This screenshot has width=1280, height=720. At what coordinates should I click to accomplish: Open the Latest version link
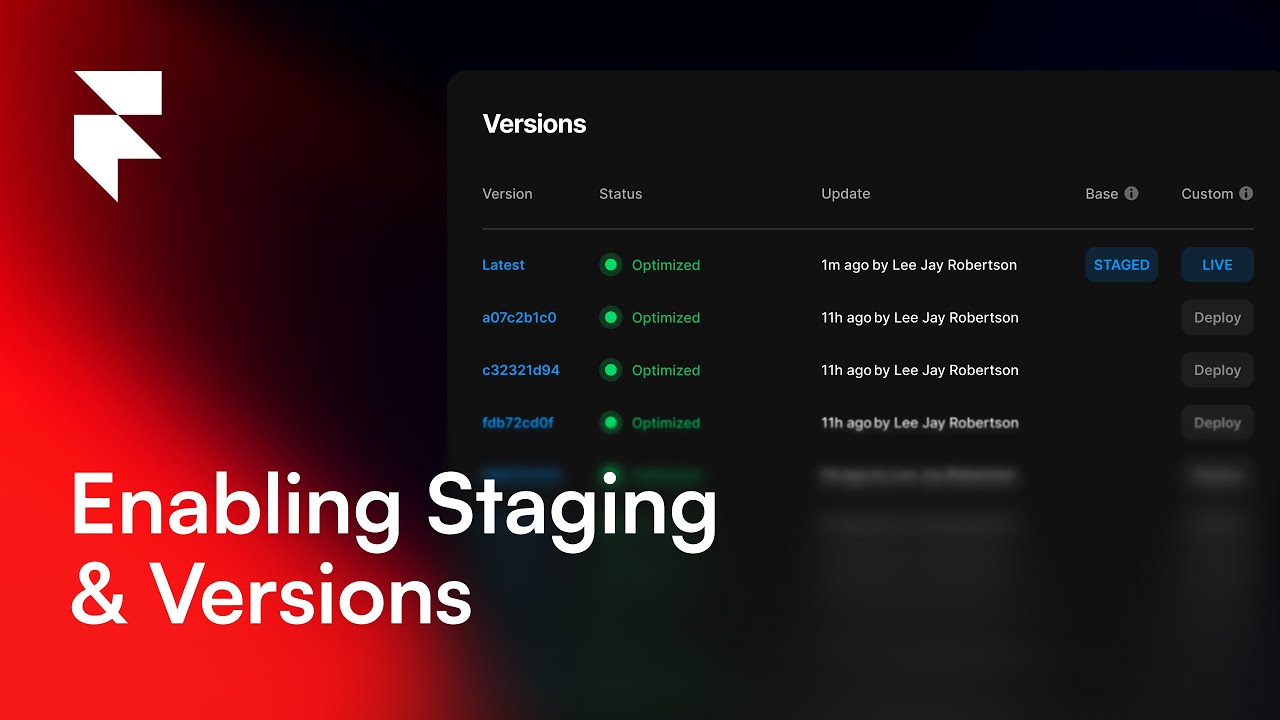pos(503,265)
